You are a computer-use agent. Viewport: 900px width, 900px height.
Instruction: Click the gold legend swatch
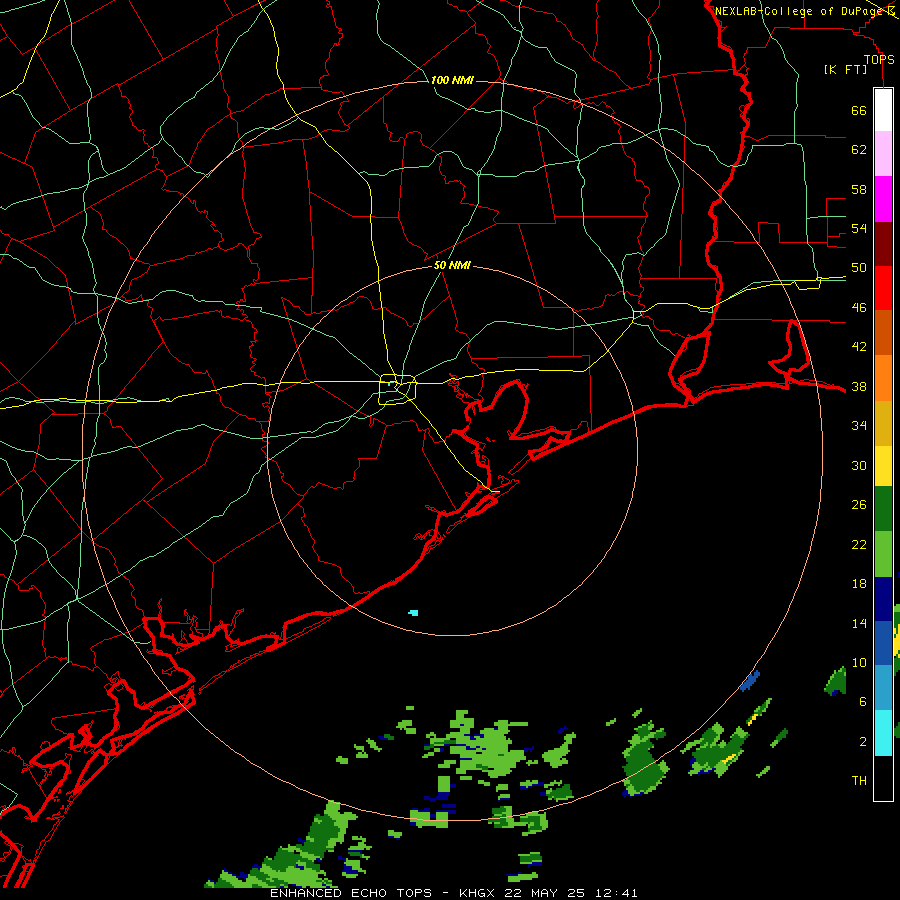tap(883, 423)
